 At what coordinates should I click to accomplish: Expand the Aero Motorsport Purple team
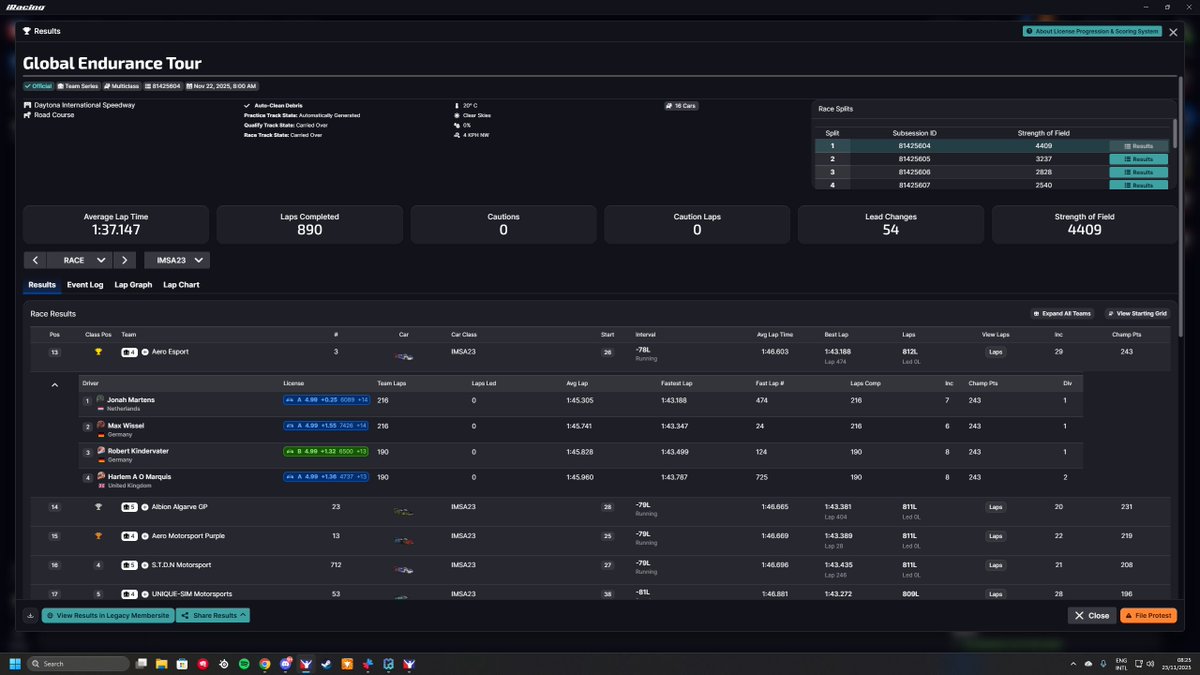click(x=145, y=536)
